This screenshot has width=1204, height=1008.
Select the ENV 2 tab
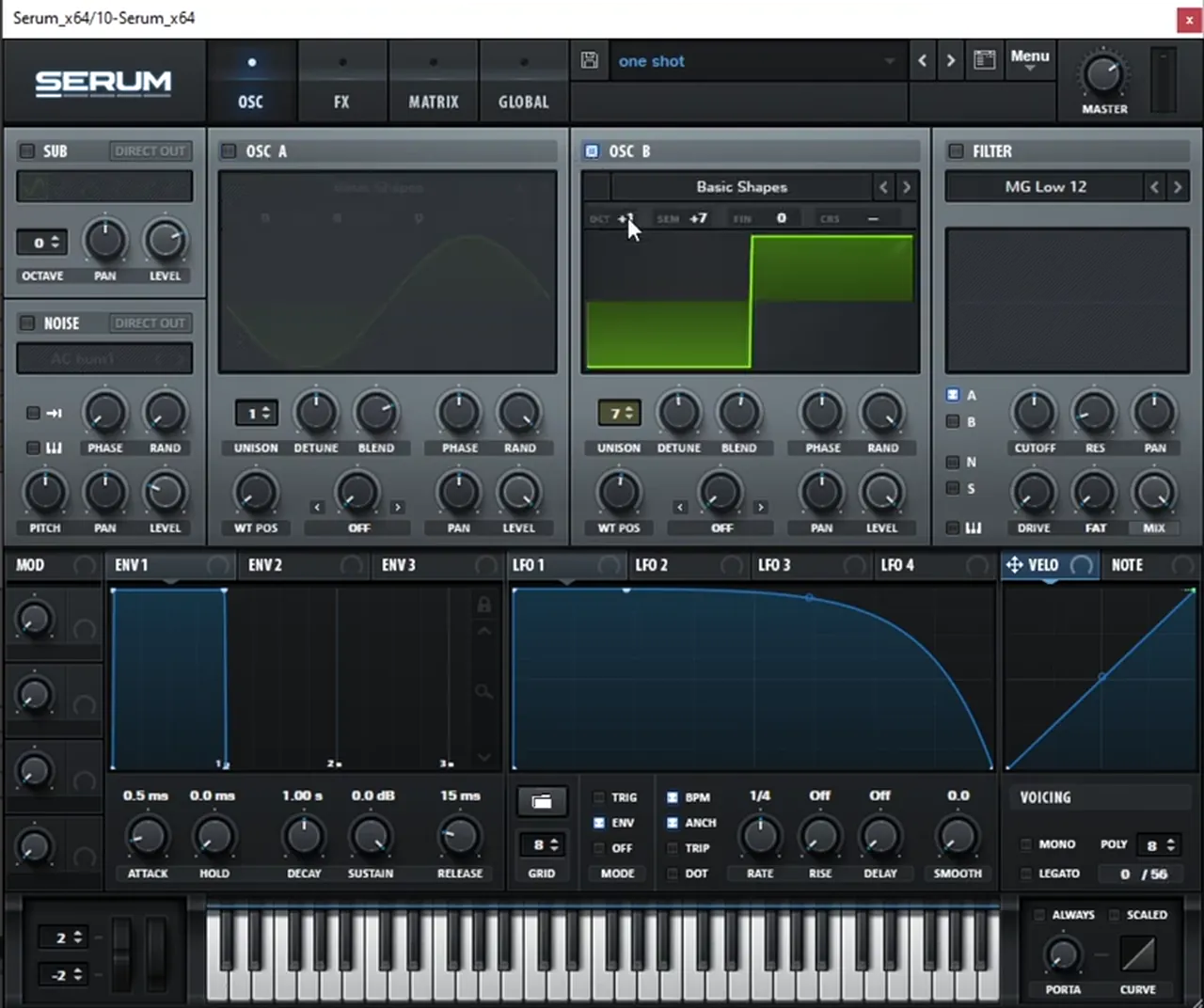tap(304, 565)
